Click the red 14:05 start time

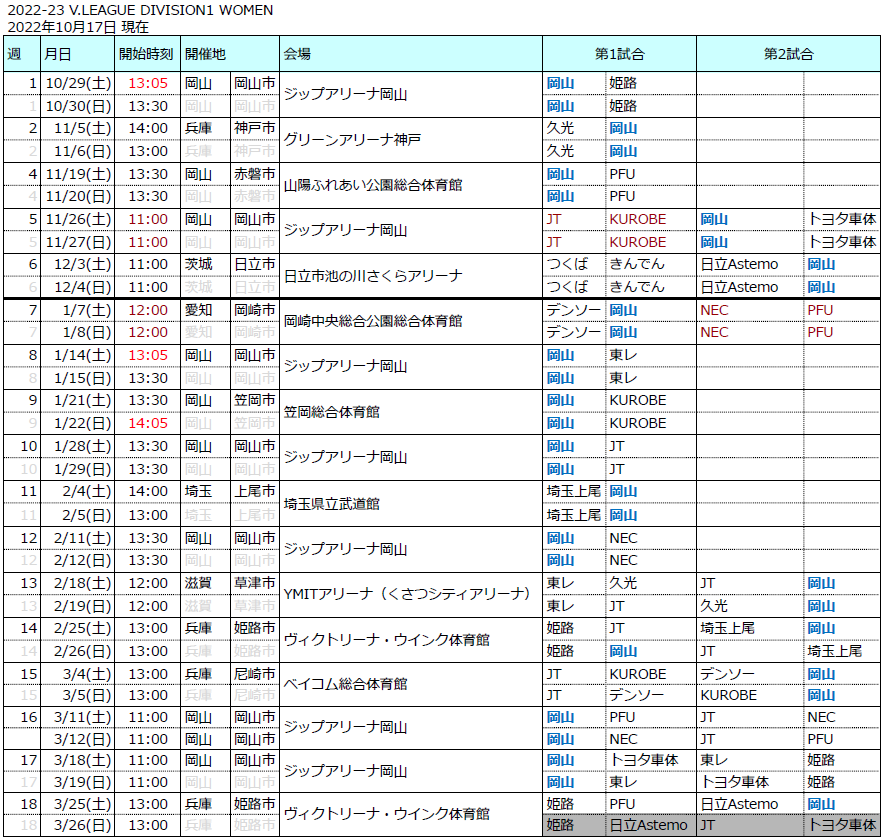pos(148,423)
